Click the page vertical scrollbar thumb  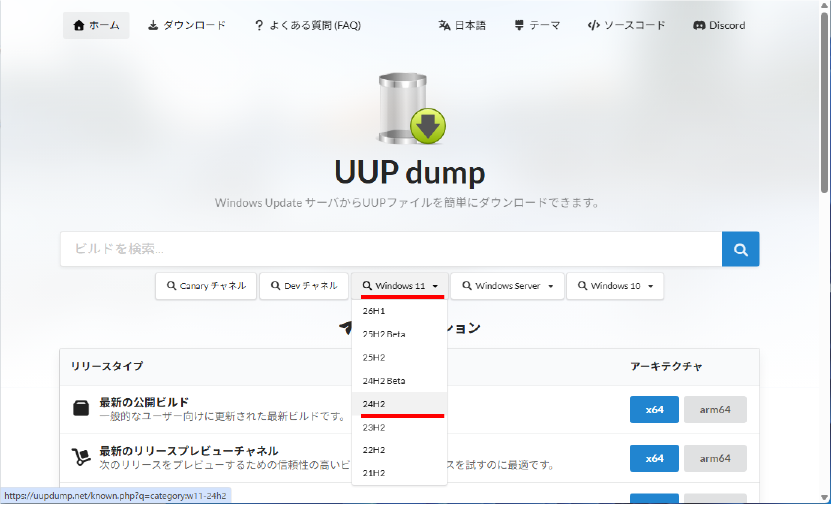tap(824, 102)
